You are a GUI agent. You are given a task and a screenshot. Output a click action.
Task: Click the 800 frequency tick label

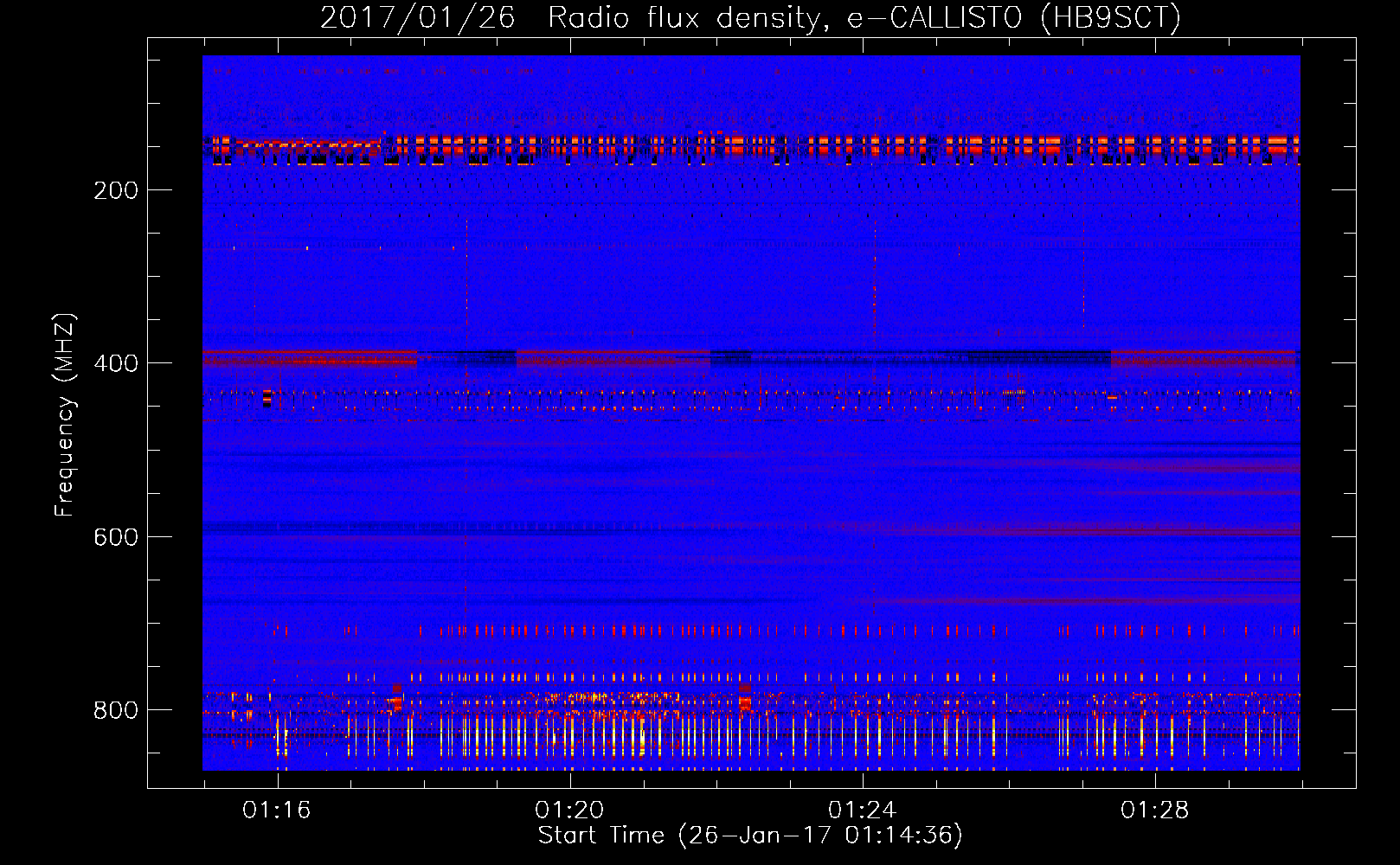[x=116, y=710]
